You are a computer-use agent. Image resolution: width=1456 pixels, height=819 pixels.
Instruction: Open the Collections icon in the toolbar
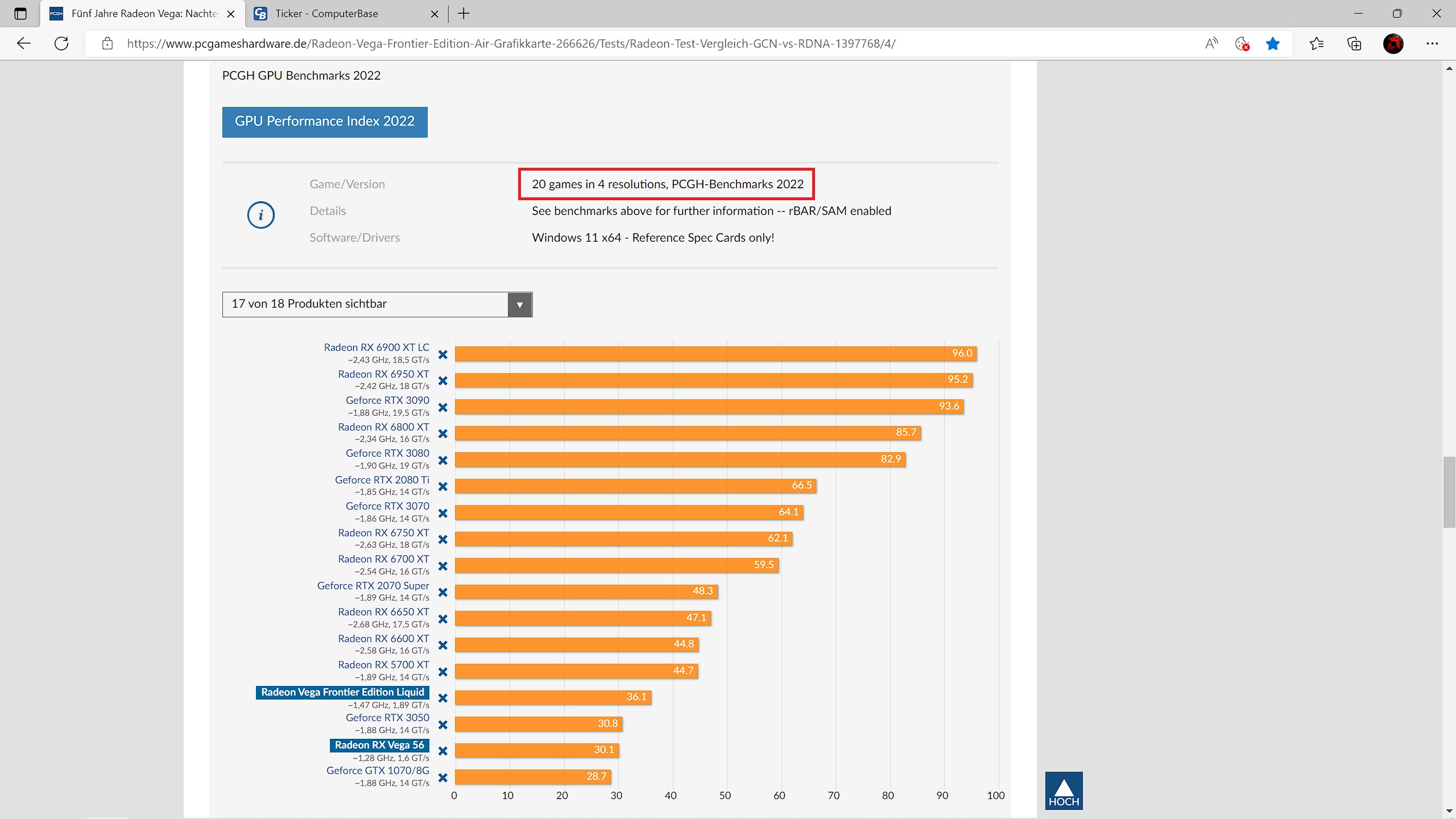click(1354, 43)
